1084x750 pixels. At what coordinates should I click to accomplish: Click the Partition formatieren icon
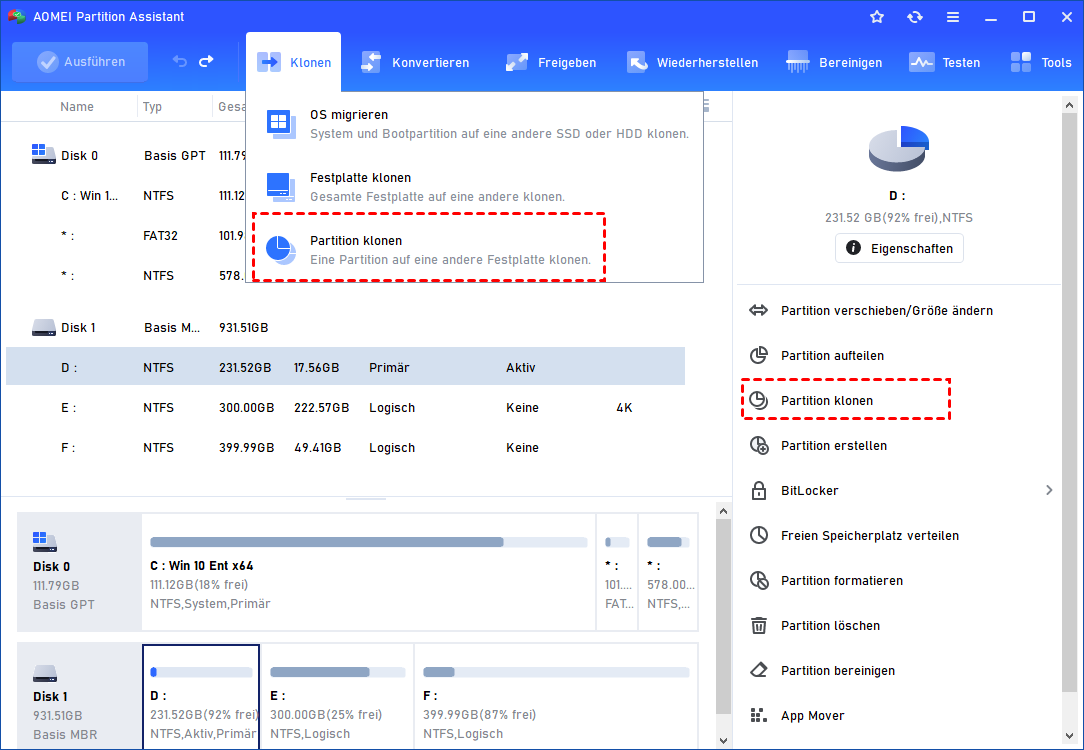(759, 580)
